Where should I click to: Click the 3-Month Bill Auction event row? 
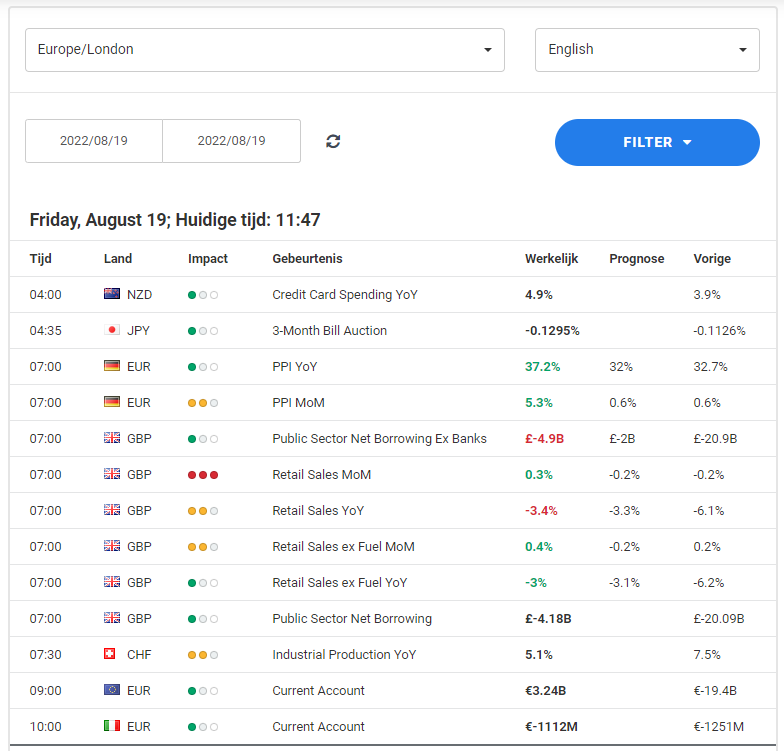[x=392, y=330]
